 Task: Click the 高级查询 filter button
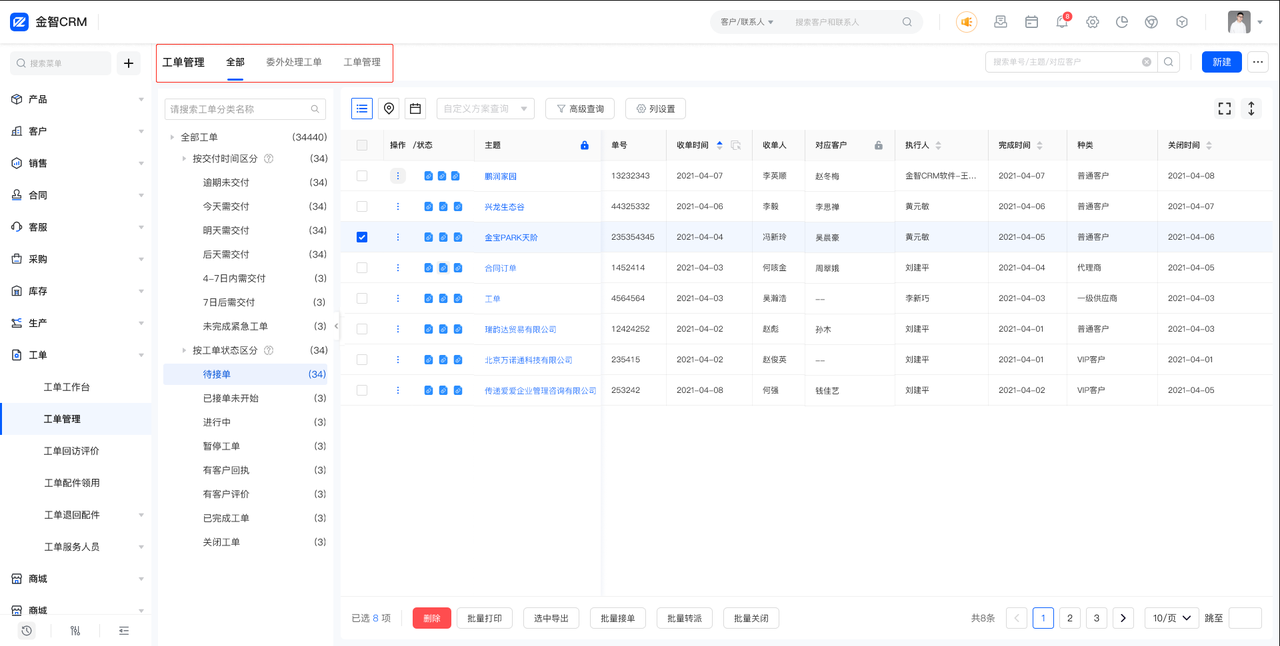pos(580,109)
